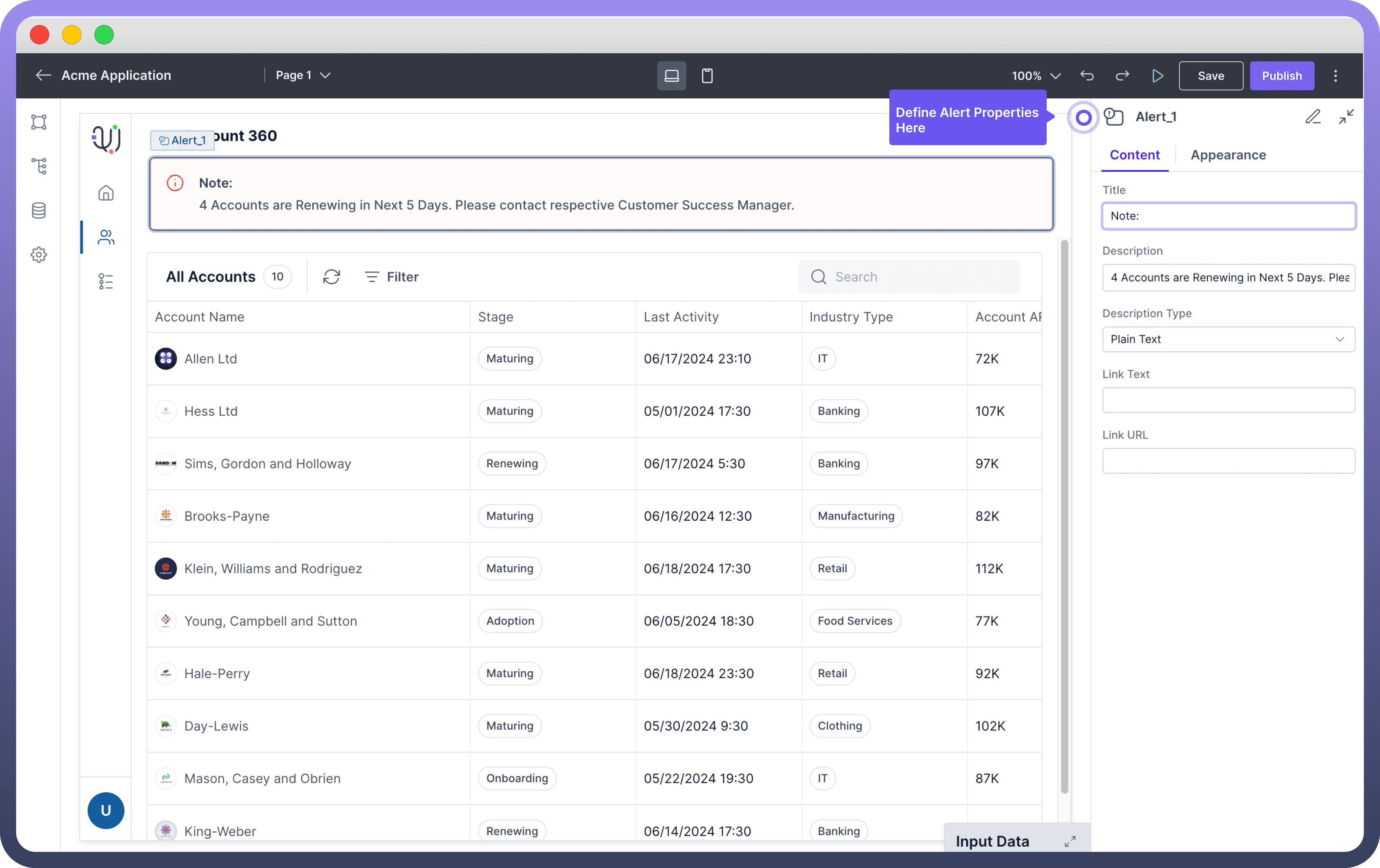Open the database icon in left rail

tap(39, 210)
